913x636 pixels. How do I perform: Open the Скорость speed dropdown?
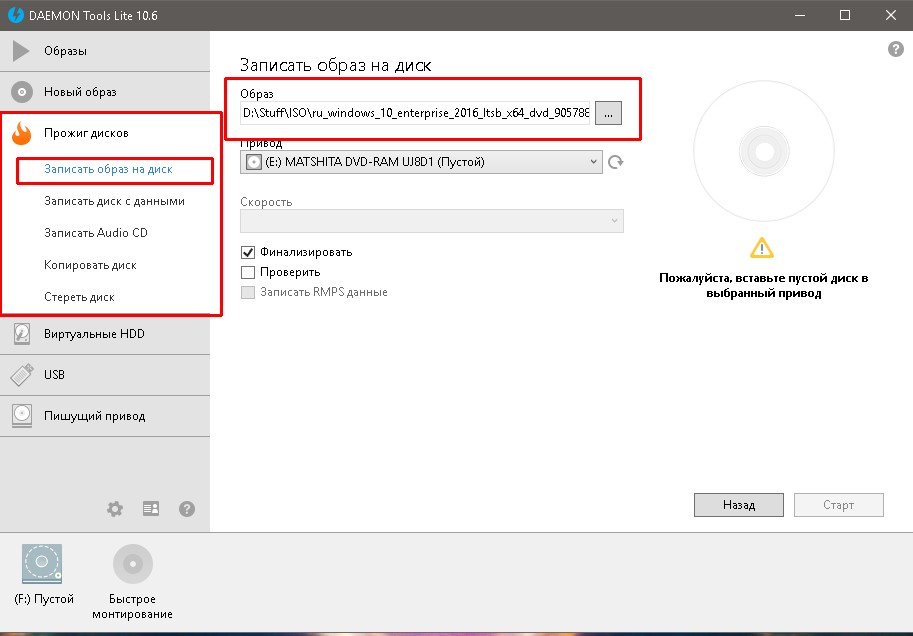click(431, 221)
